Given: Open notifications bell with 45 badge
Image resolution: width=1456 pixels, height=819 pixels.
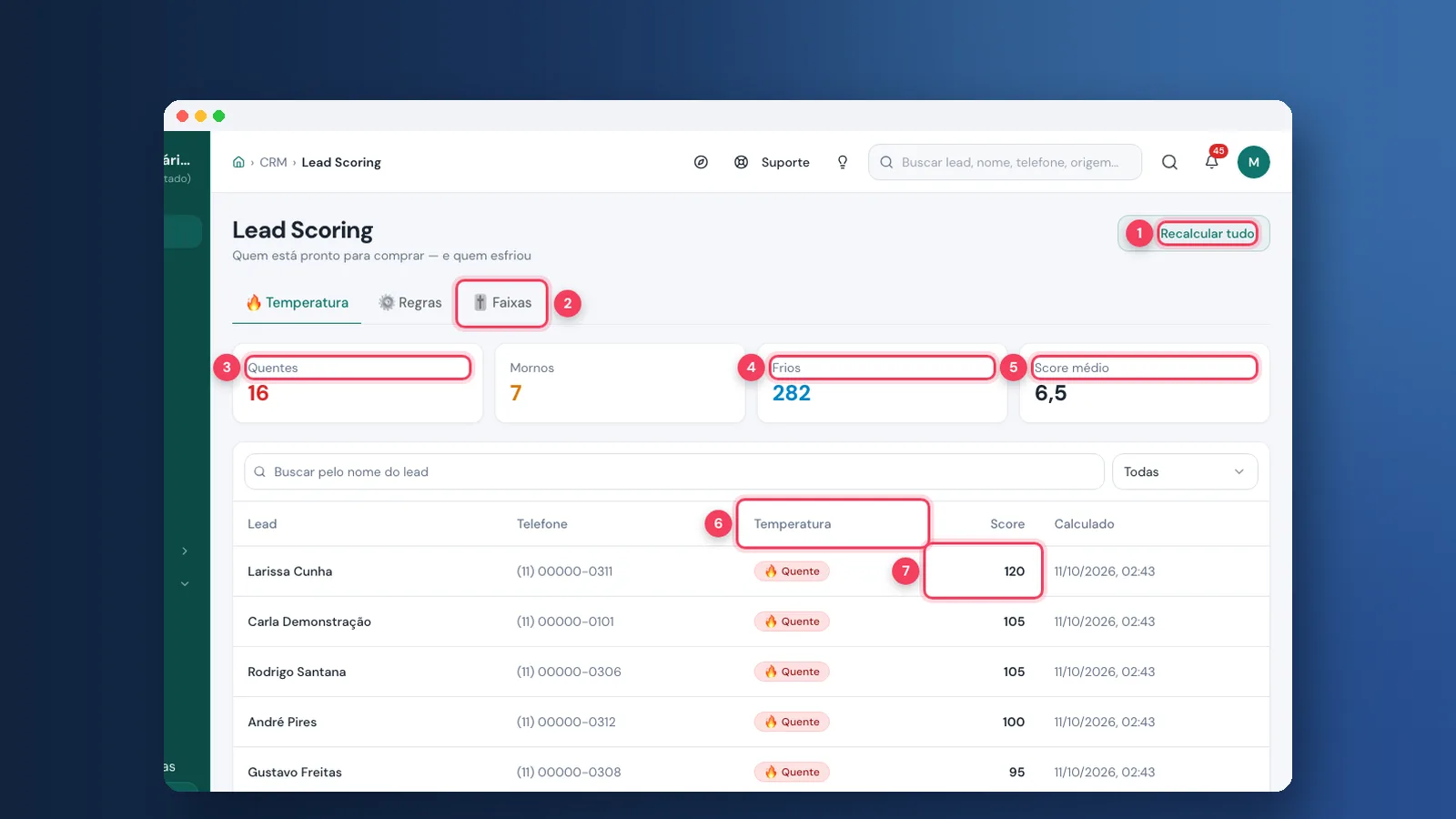Looking at the screenshot, I should [1212, 161].
